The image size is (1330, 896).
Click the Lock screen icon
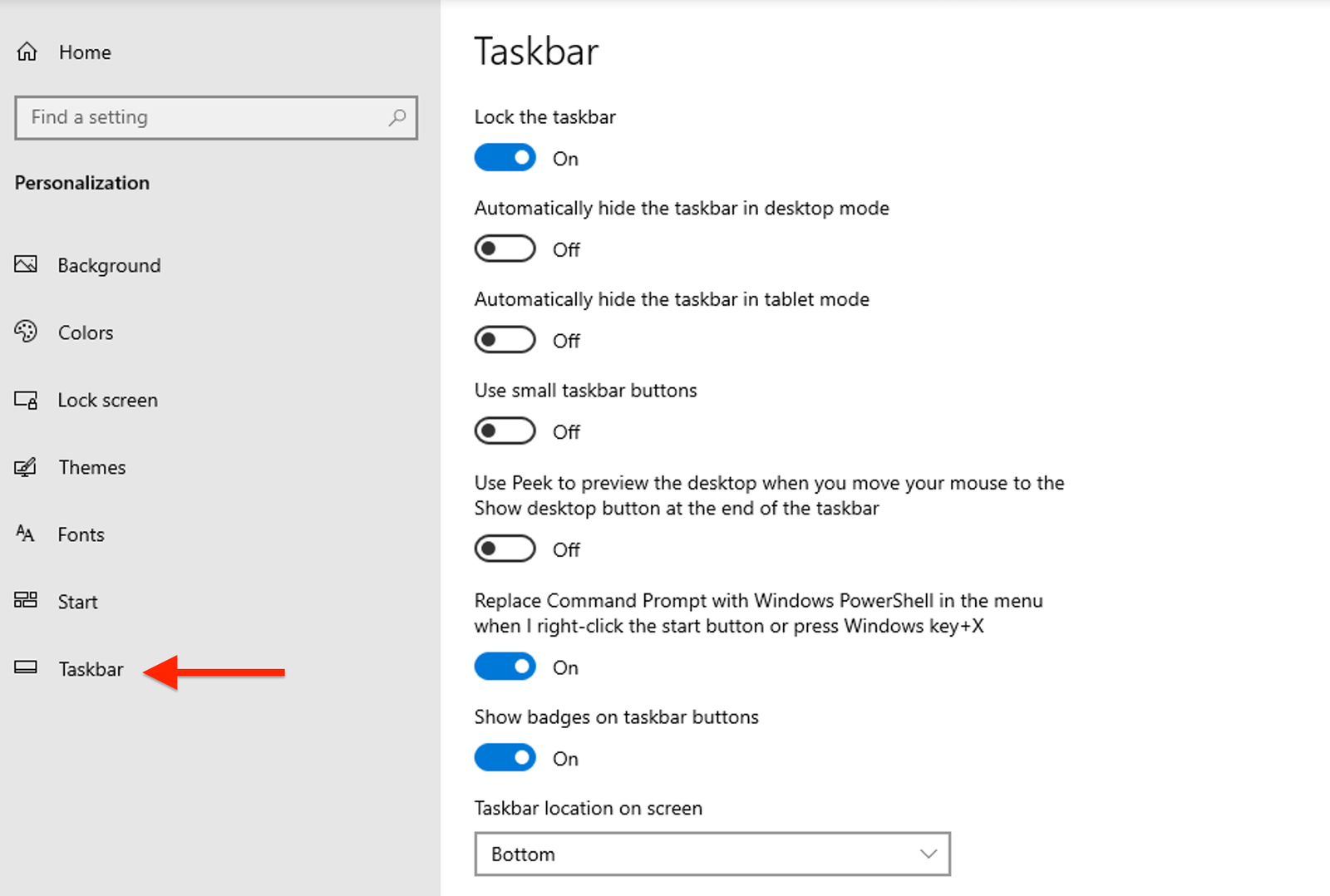point(26,400)
